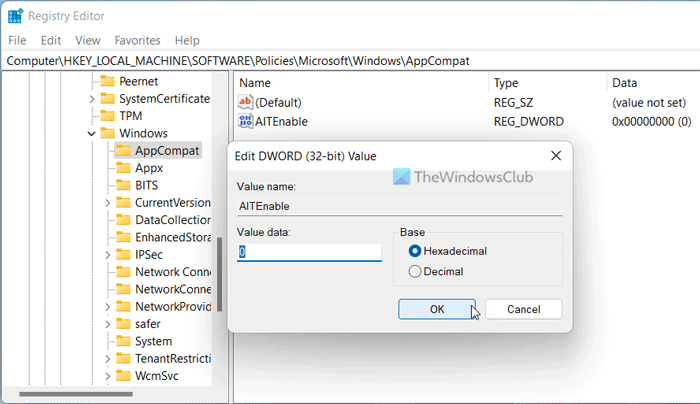Select the Decimal base option
Image resolution: width=700 pixels, height=404 pixels.
pos(415,271)
